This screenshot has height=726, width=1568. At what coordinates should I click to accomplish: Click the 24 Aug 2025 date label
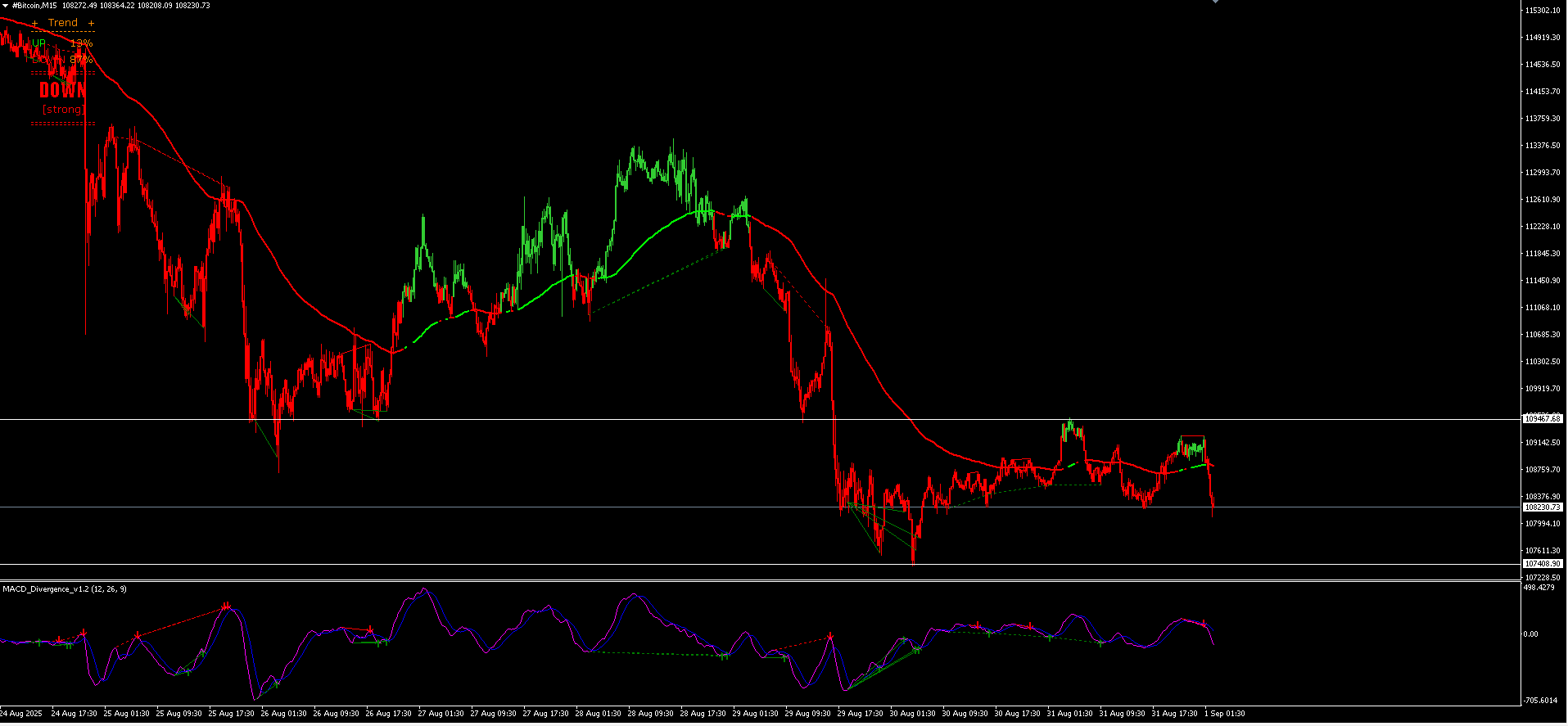[x=21, y=714]
